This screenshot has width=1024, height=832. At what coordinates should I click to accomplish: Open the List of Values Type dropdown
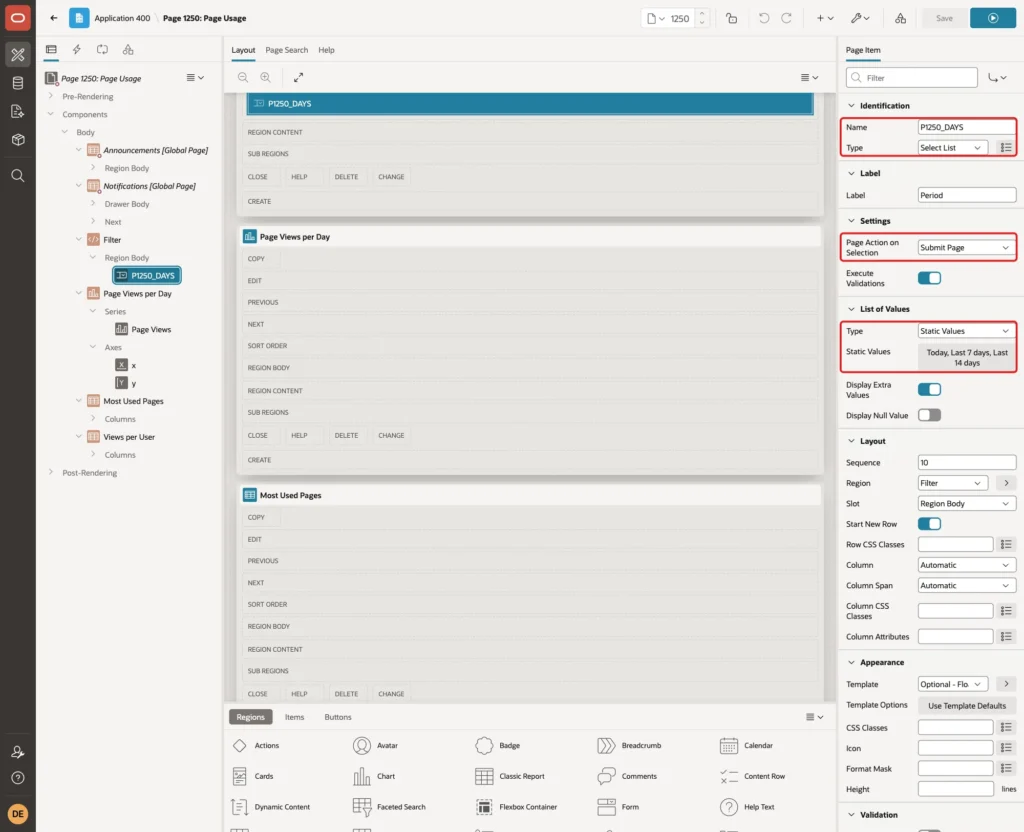[x=967, y=331]
